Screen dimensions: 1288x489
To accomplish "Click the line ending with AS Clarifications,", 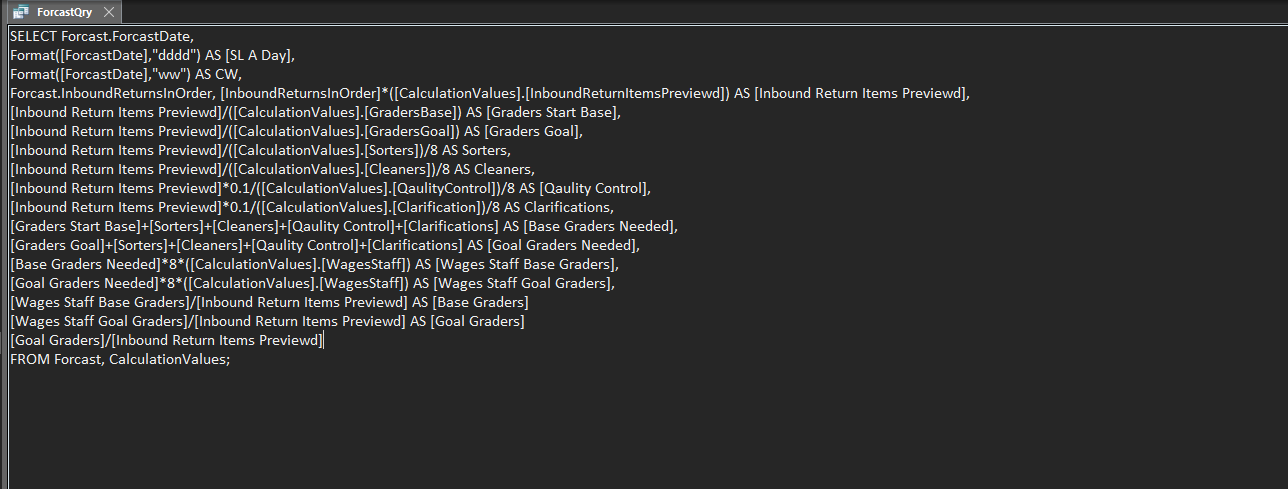I will (x=311, y=207).
